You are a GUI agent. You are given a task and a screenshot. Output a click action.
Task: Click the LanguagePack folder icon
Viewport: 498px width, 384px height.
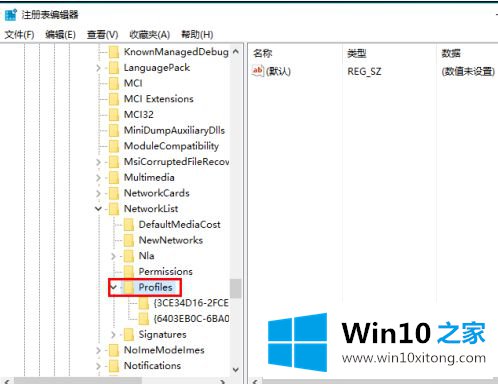point(114,68)
